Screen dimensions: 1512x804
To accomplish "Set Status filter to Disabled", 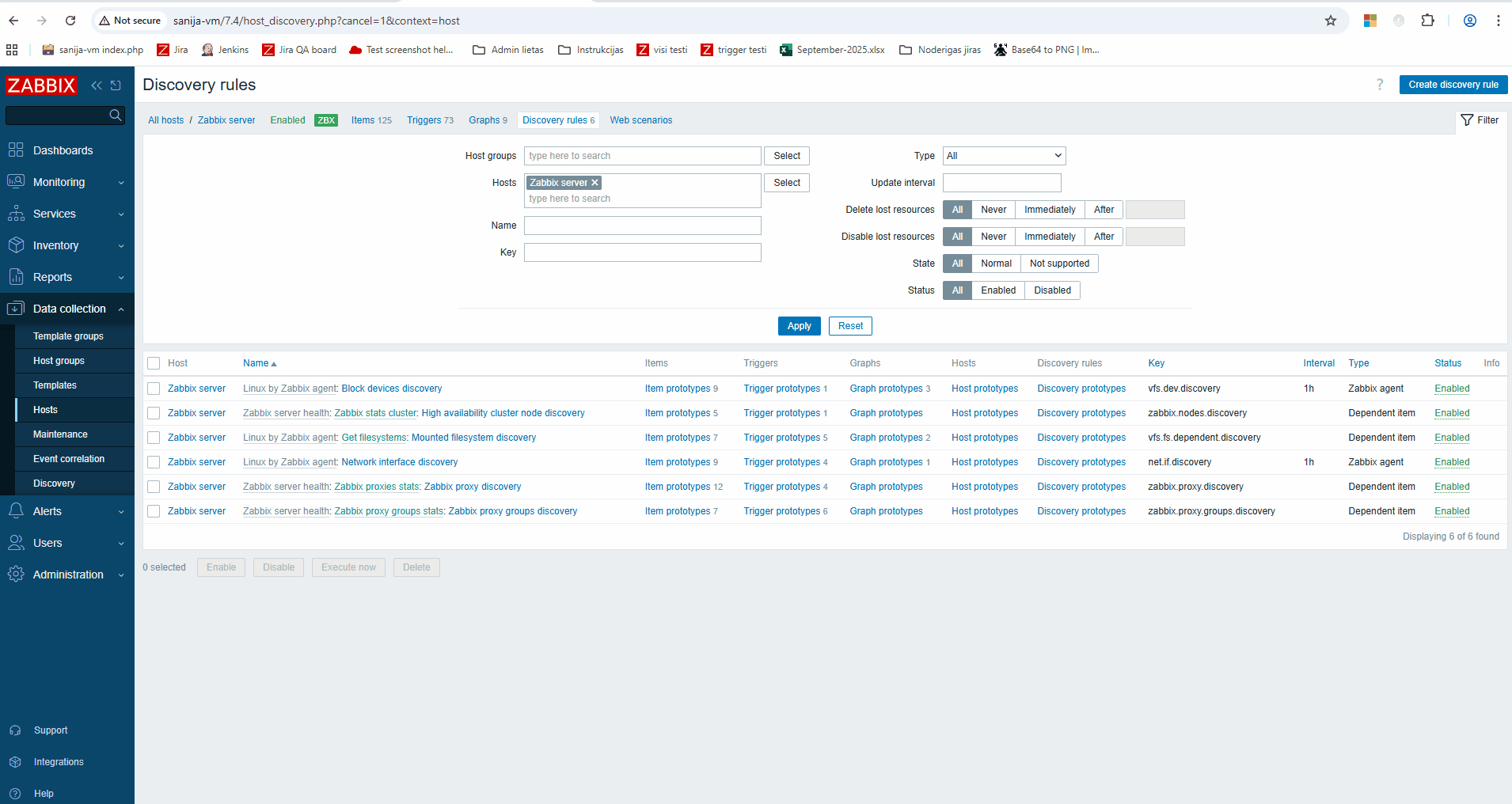I will 1052,290.
